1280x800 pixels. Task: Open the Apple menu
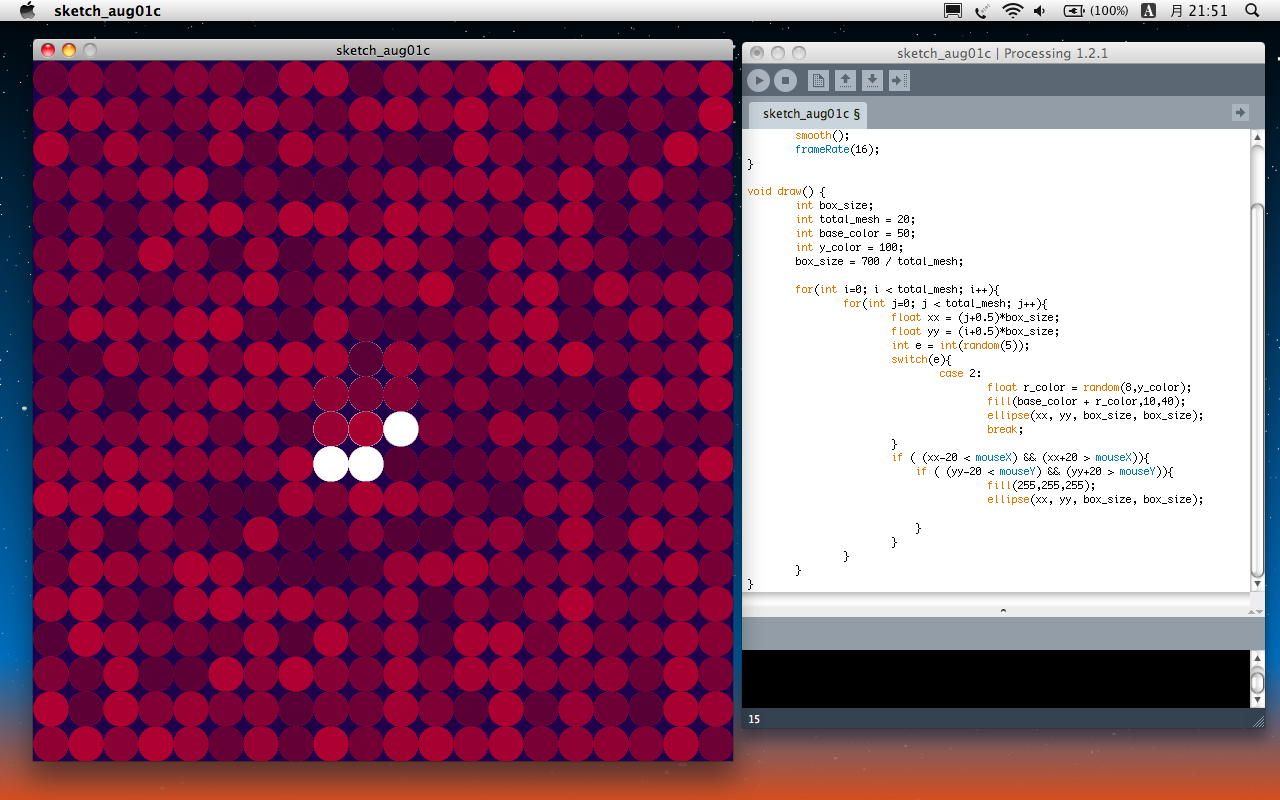coord(28,10)
